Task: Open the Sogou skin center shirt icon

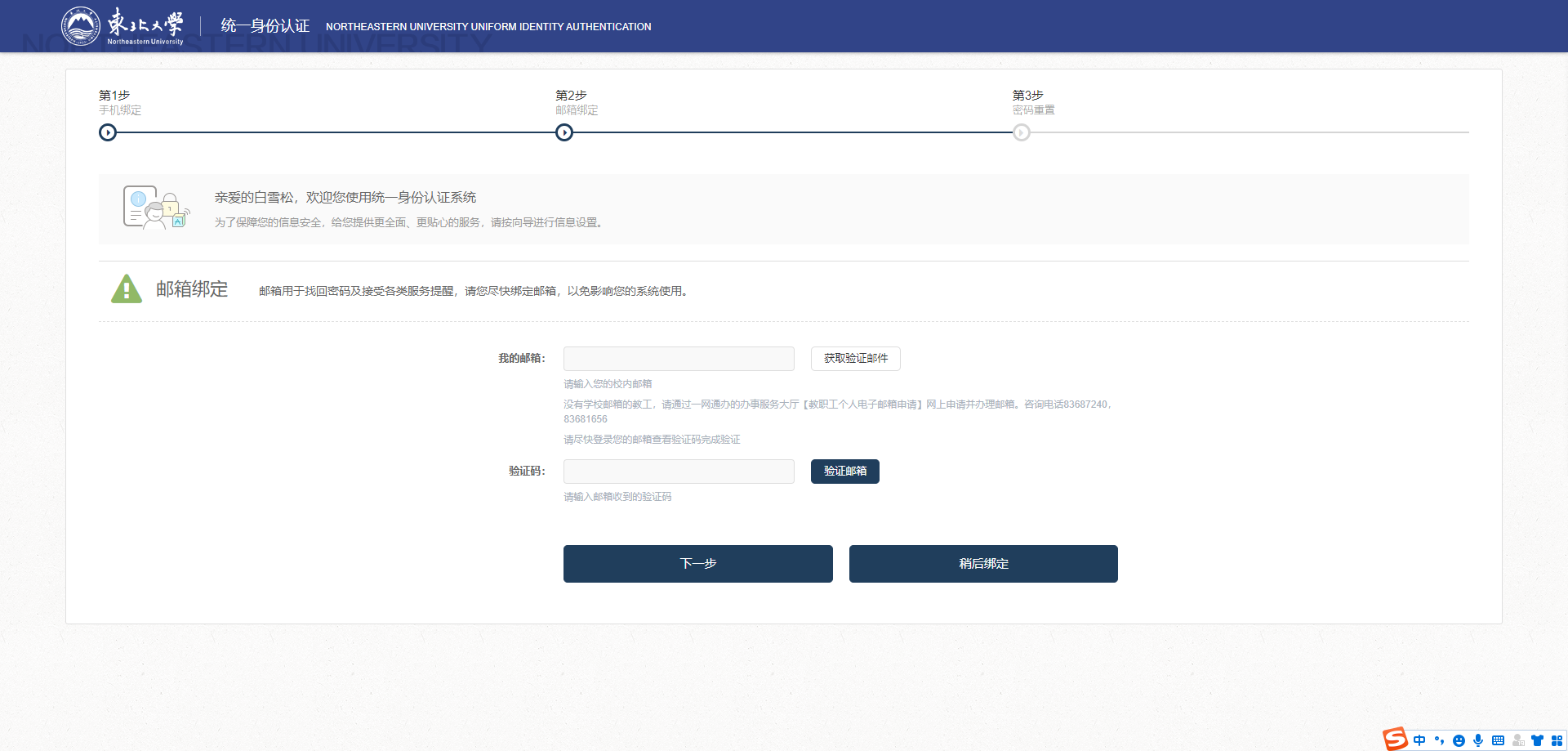Action: [x=1539, y=740]
